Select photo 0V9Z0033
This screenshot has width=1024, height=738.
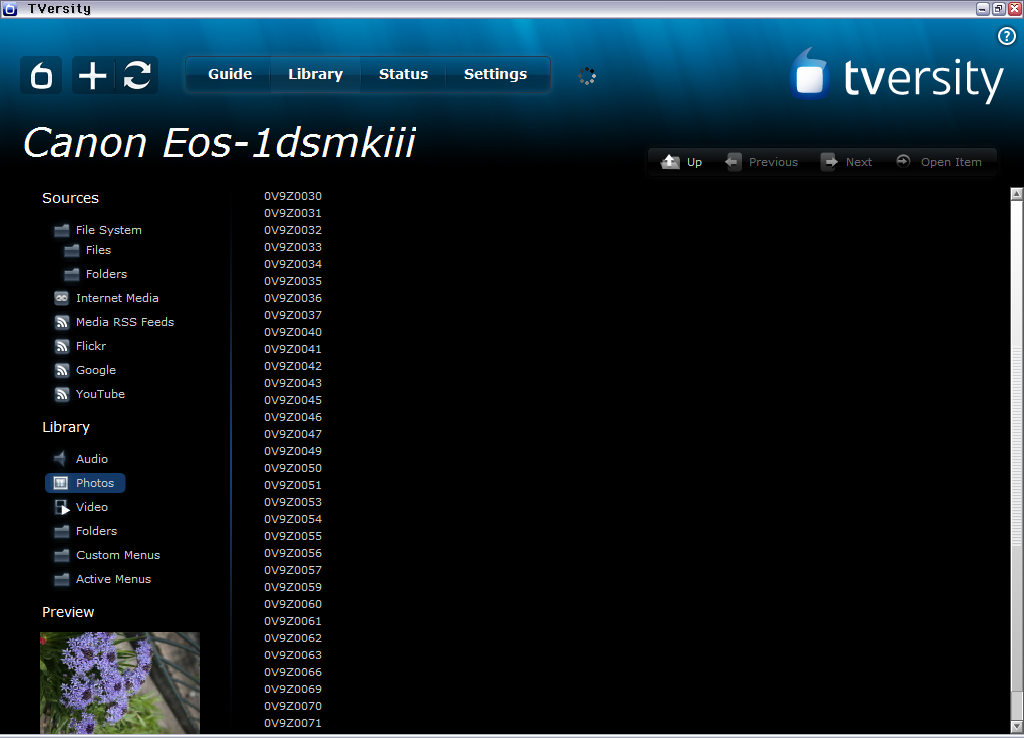[x=293, y=247]
